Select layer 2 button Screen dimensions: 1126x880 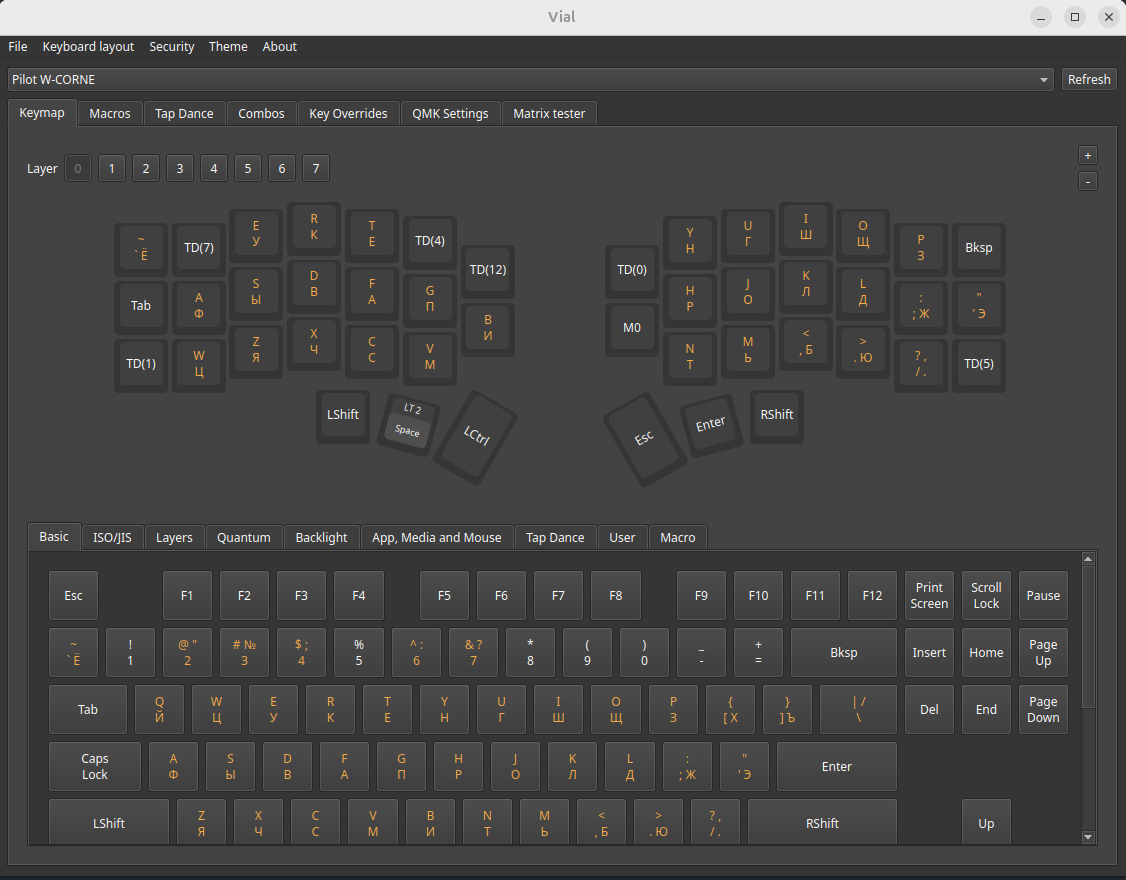(x=146, y=169)
